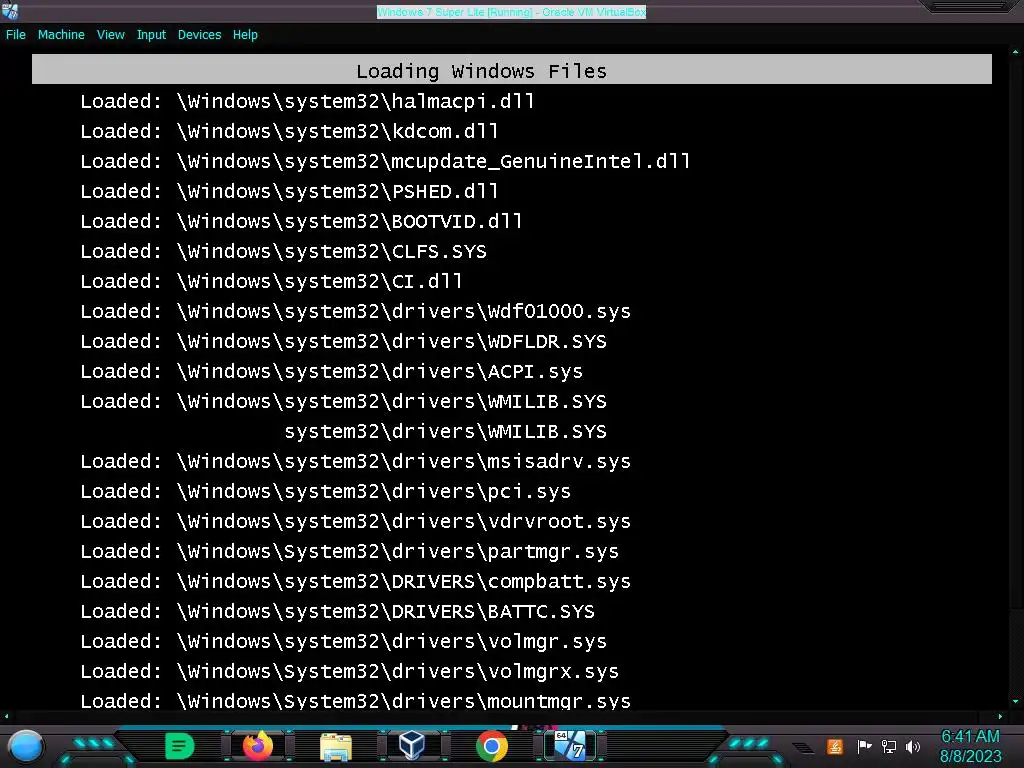
Task: Click the volmgr.sys loaded line
Action: [x=344, y=643]
